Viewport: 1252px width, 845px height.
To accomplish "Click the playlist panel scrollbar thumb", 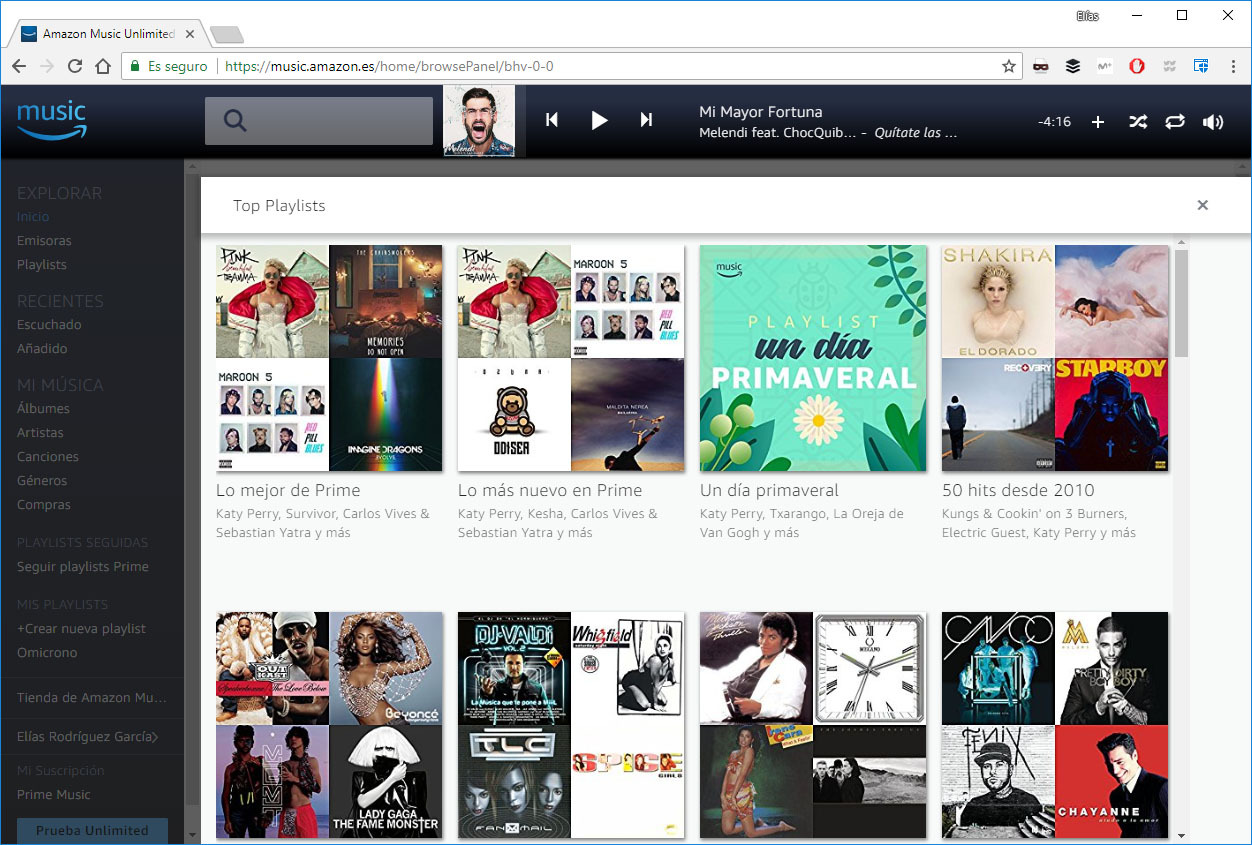I will point(1181,303).
